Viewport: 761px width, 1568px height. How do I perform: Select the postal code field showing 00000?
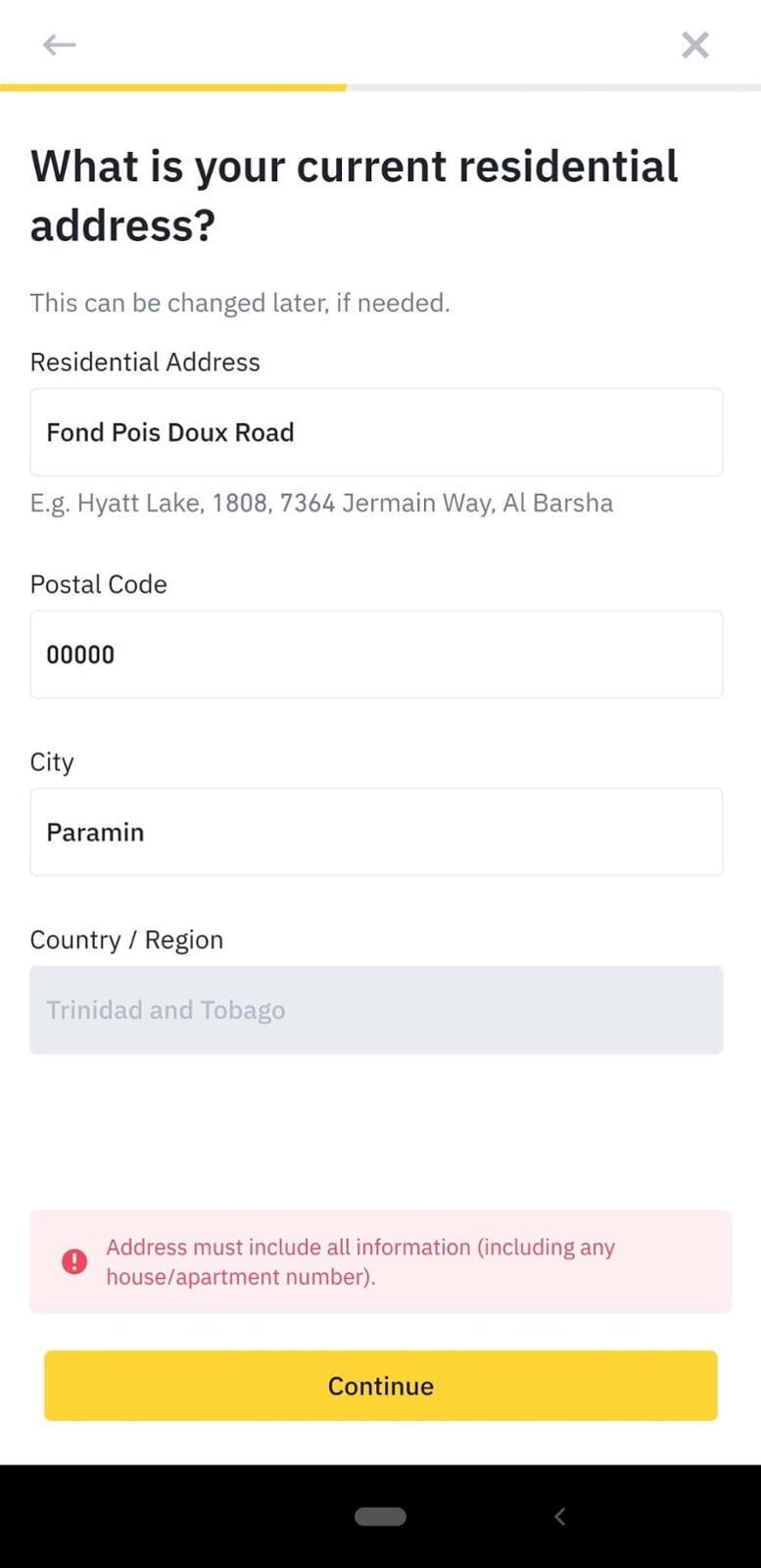[376, 655]
